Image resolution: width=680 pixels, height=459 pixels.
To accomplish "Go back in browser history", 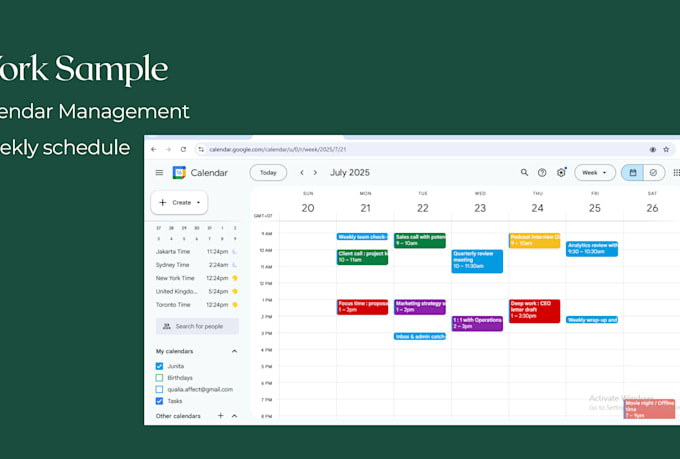I will pos(154,149).
